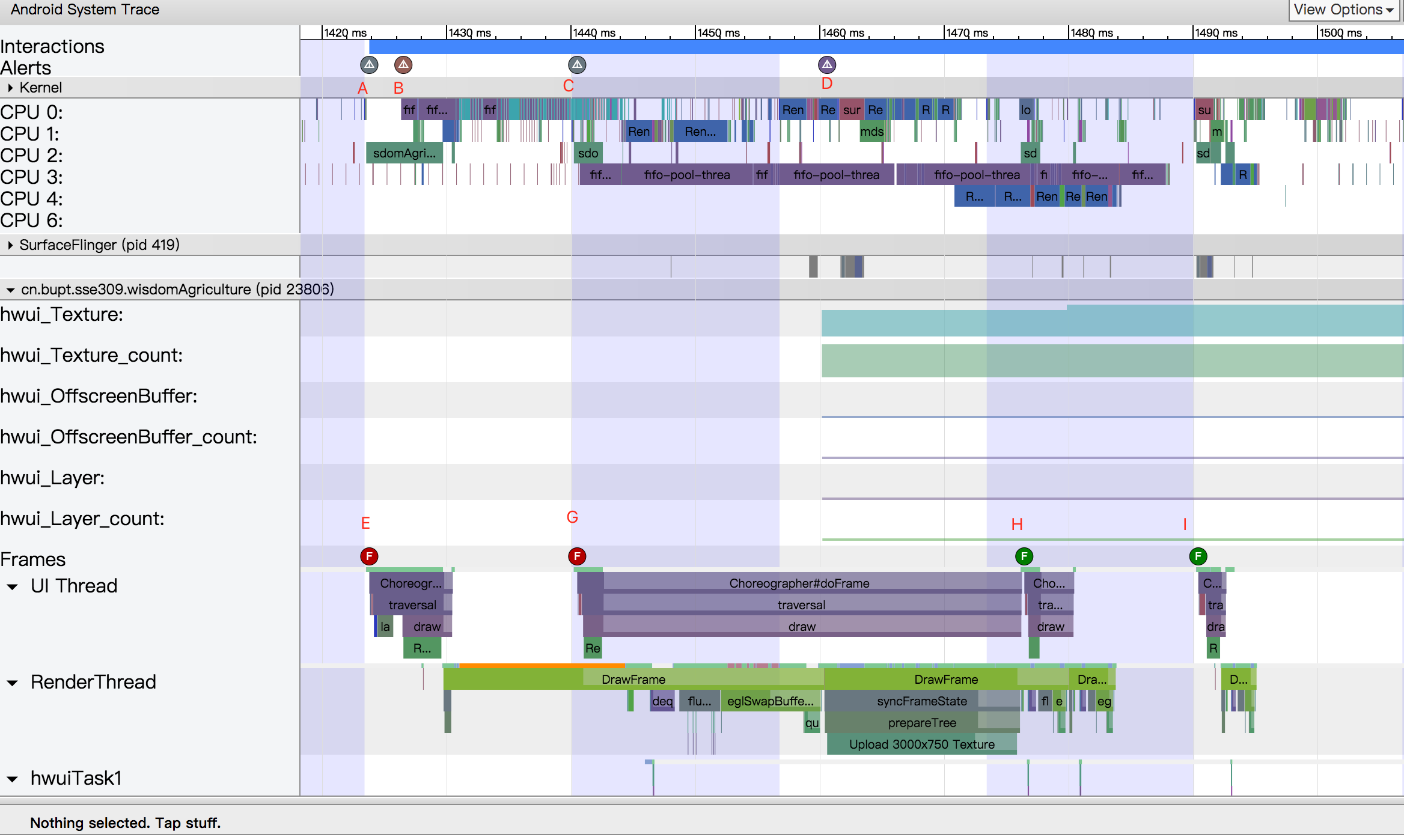Select the Upload 3000x750 Texture slice
This screenshot has width=1404, height=840.
pyautogui.click(x=921, y=744)
